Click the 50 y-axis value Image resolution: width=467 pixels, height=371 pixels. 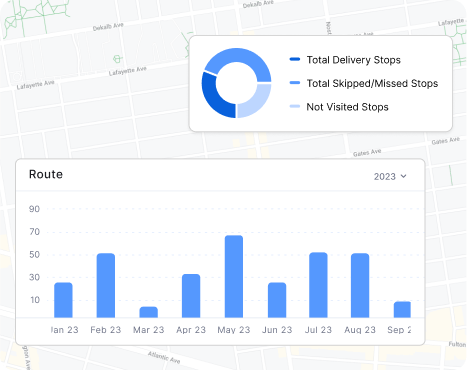coord(34,255)
